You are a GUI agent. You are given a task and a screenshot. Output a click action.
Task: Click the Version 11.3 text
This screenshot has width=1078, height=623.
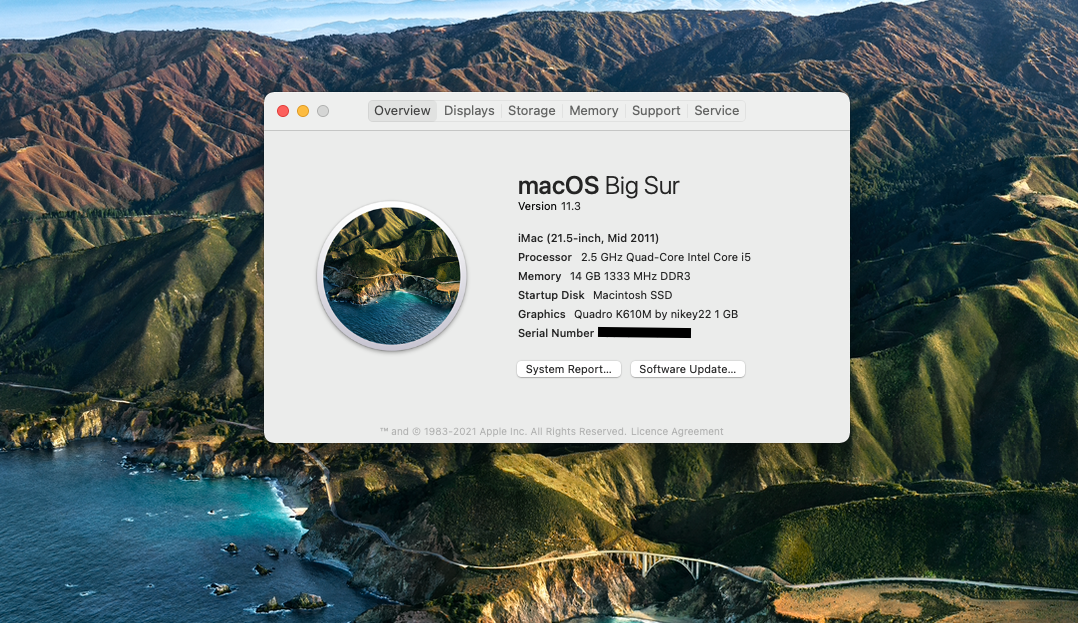549,206
